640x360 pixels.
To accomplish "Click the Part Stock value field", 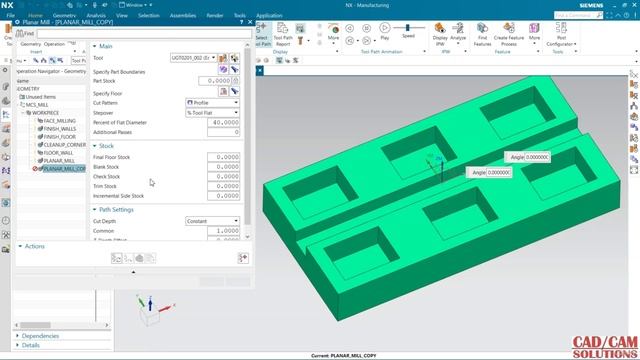I will 215,81.
